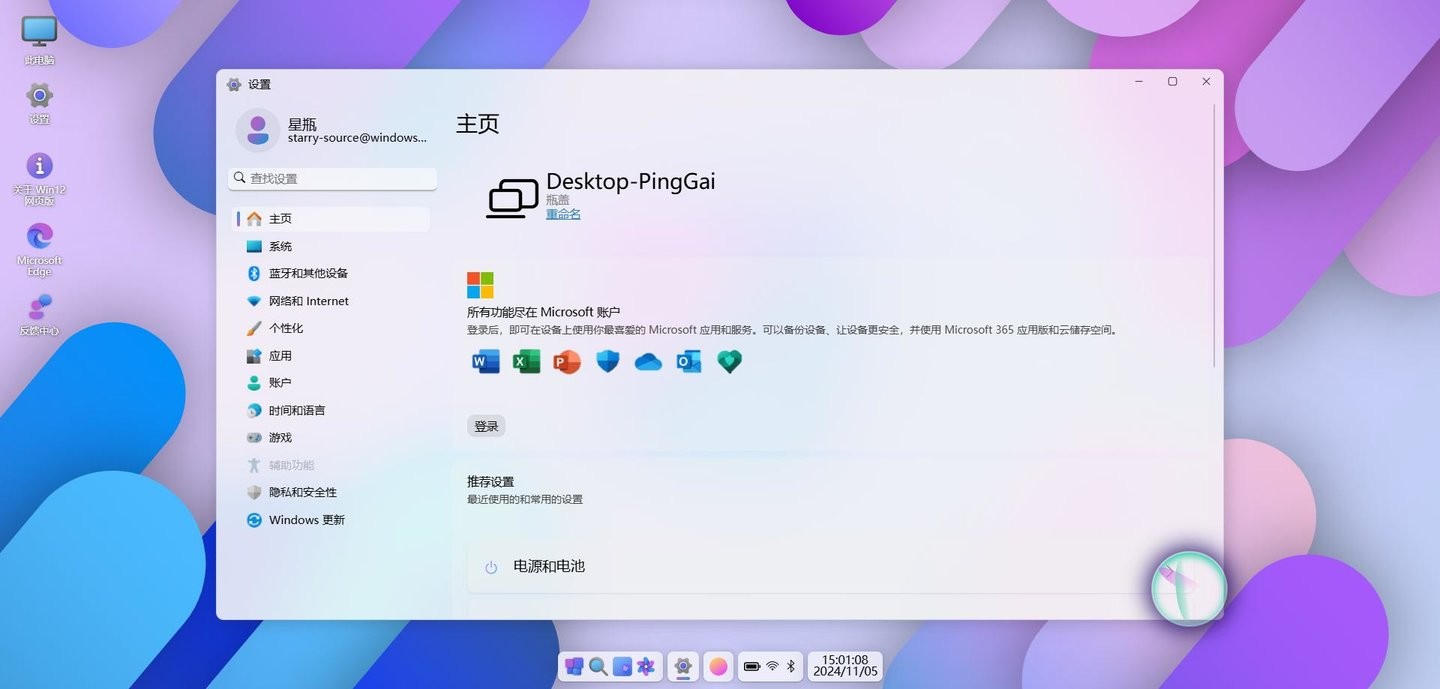Viewport: 1440px width, 689px height.
Task: Click the Desktop-PingGai computer icon
Action: click(513, 197)
